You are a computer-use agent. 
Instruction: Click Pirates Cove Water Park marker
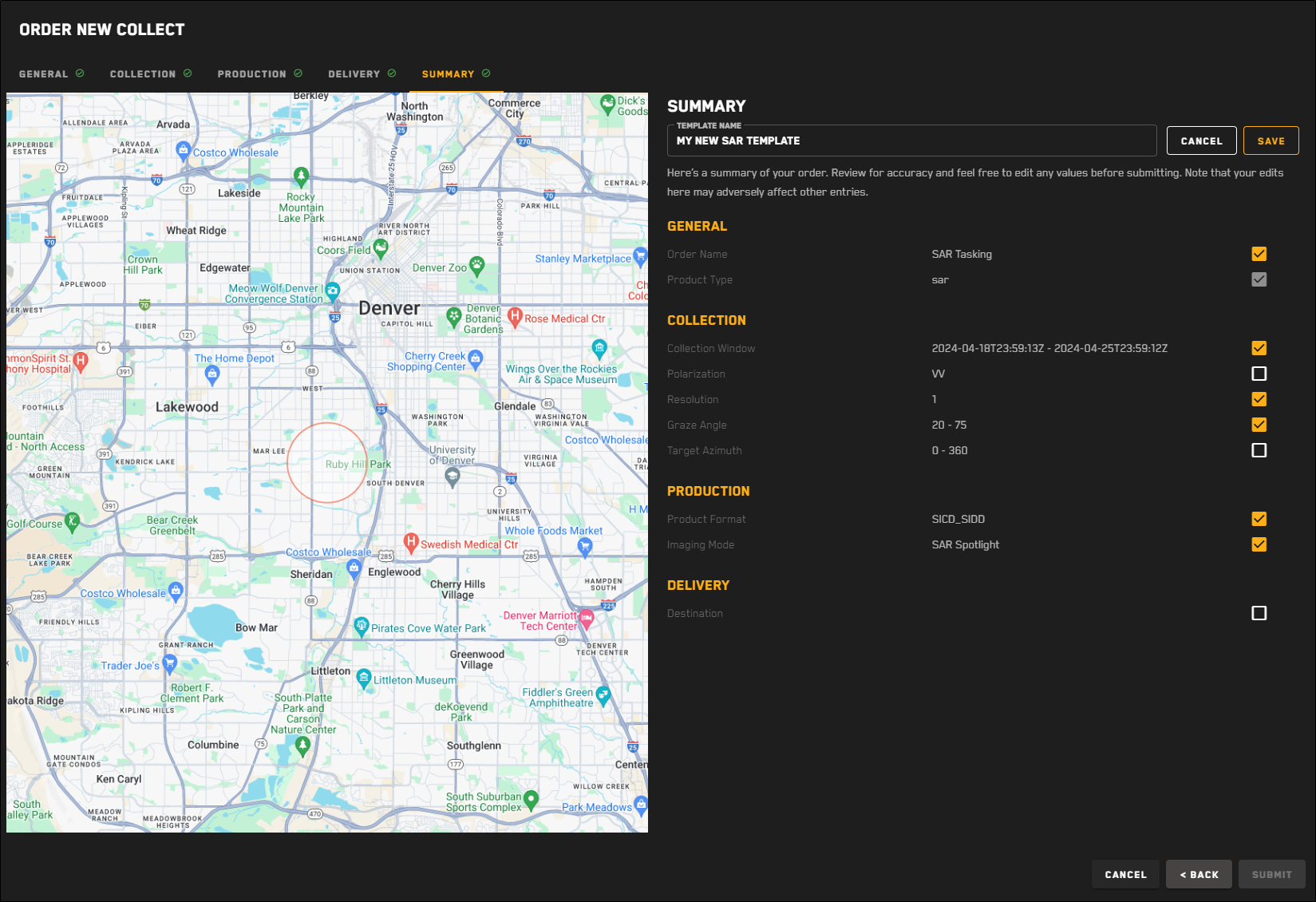click(362, 626)
